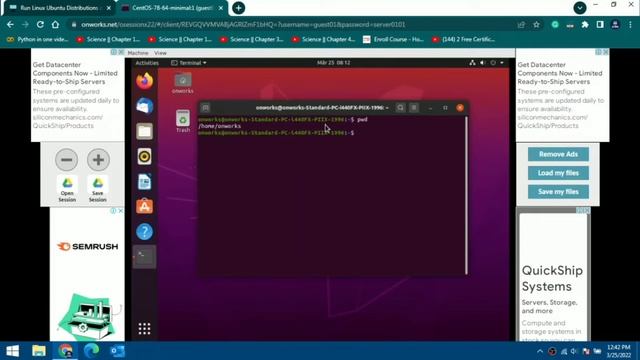
Task: Open the Ubuntu volume indicator
Action: pyautogui.click(x=482, y=63)
